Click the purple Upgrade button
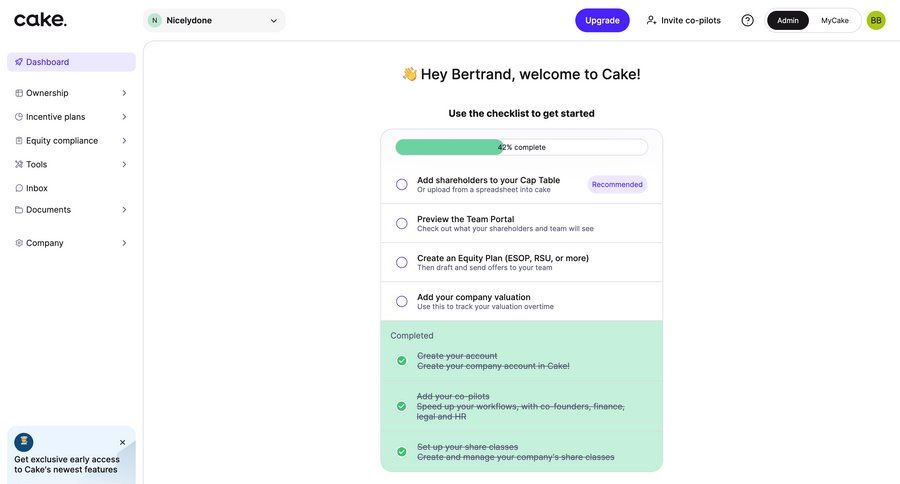The height and width of the screenshot is (484, 900). point(602,20)
